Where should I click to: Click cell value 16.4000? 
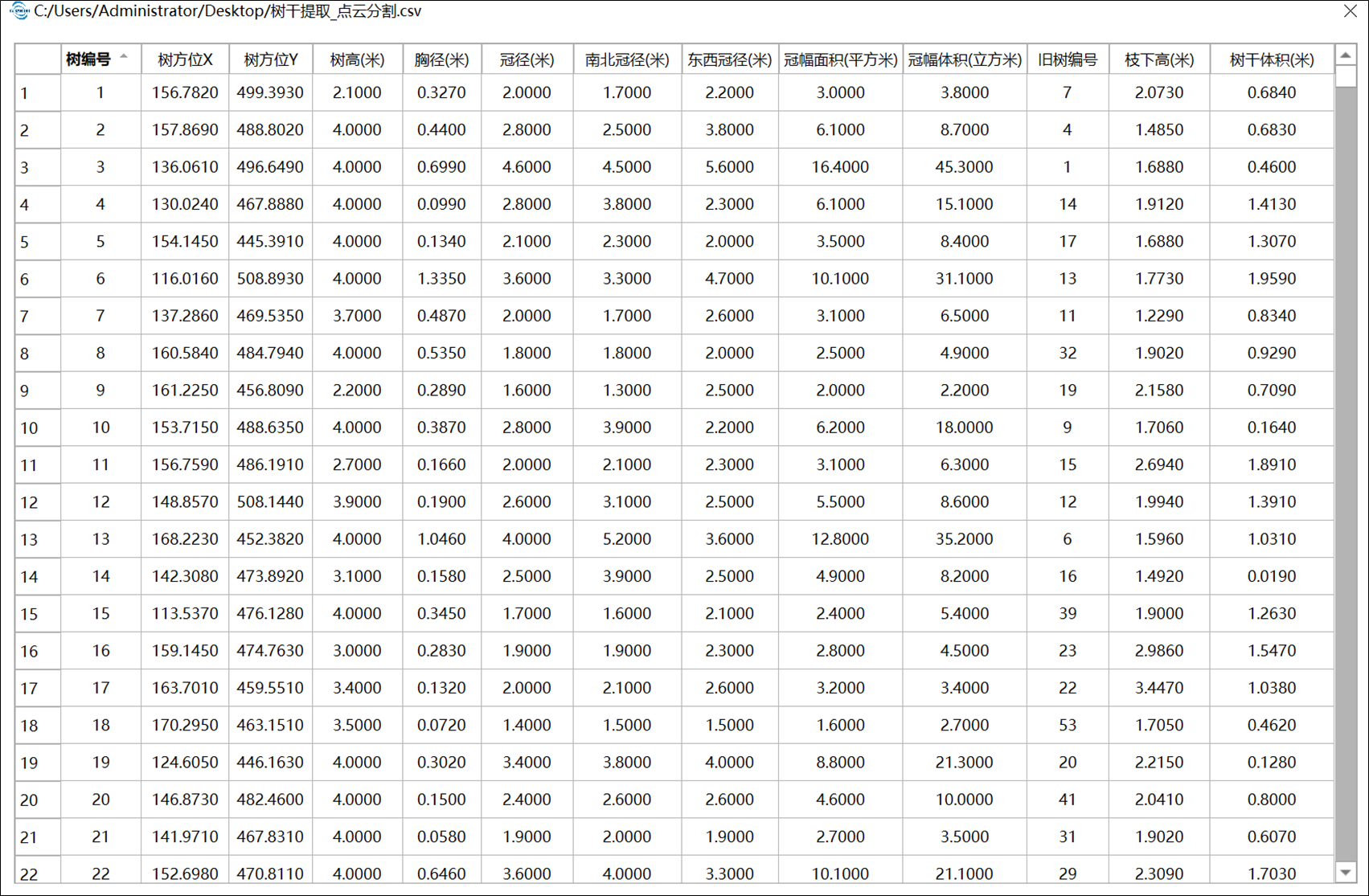pos(840,167)
